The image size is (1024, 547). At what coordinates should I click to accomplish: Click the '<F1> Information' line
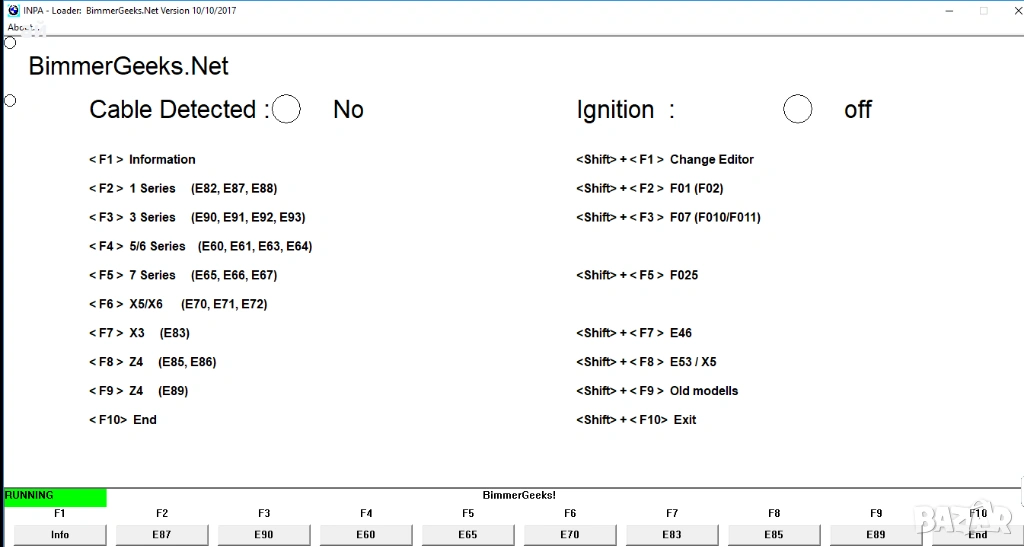(142, 159)
